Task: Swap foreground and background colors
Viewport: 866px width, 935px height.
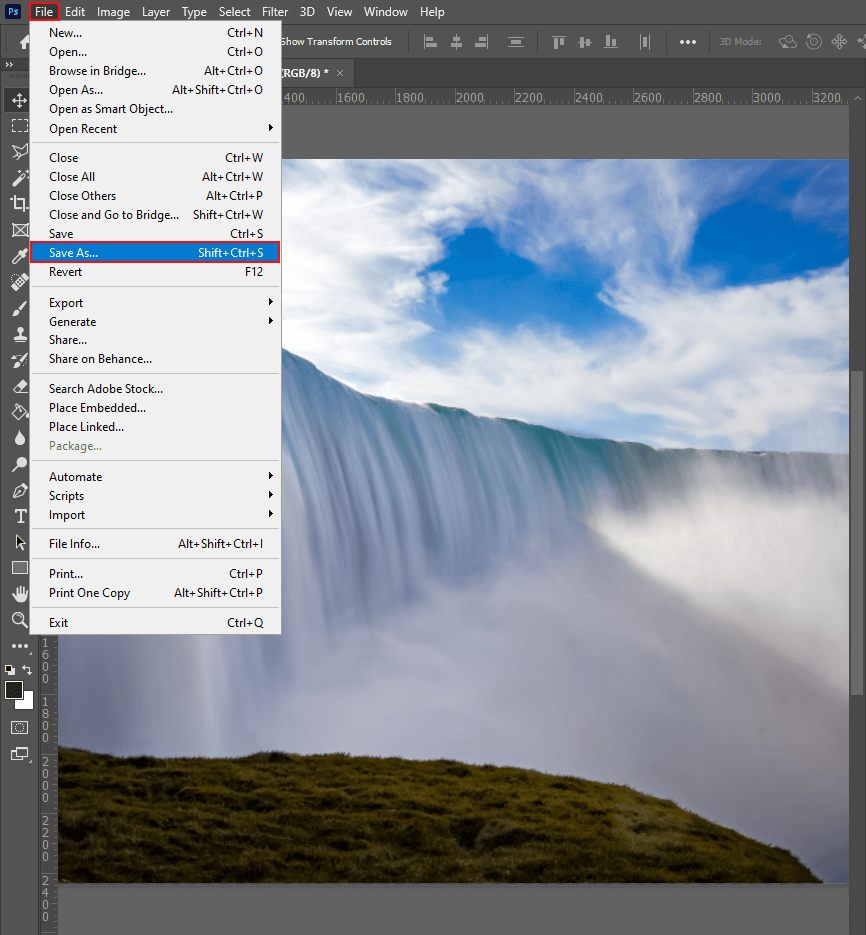Action: (27, 670)
